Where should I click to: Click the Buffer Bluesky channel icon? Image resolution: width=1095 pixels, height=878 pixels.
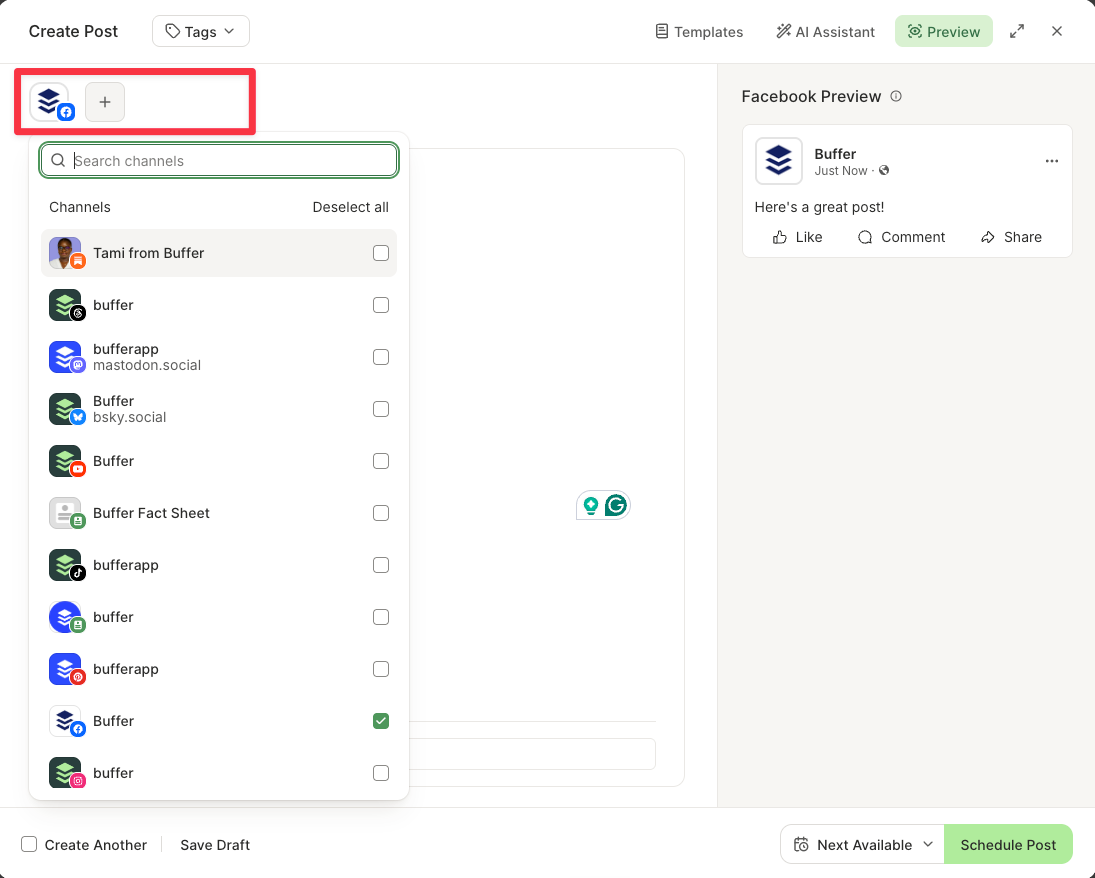pyautogui.click(x=66, y=409)
